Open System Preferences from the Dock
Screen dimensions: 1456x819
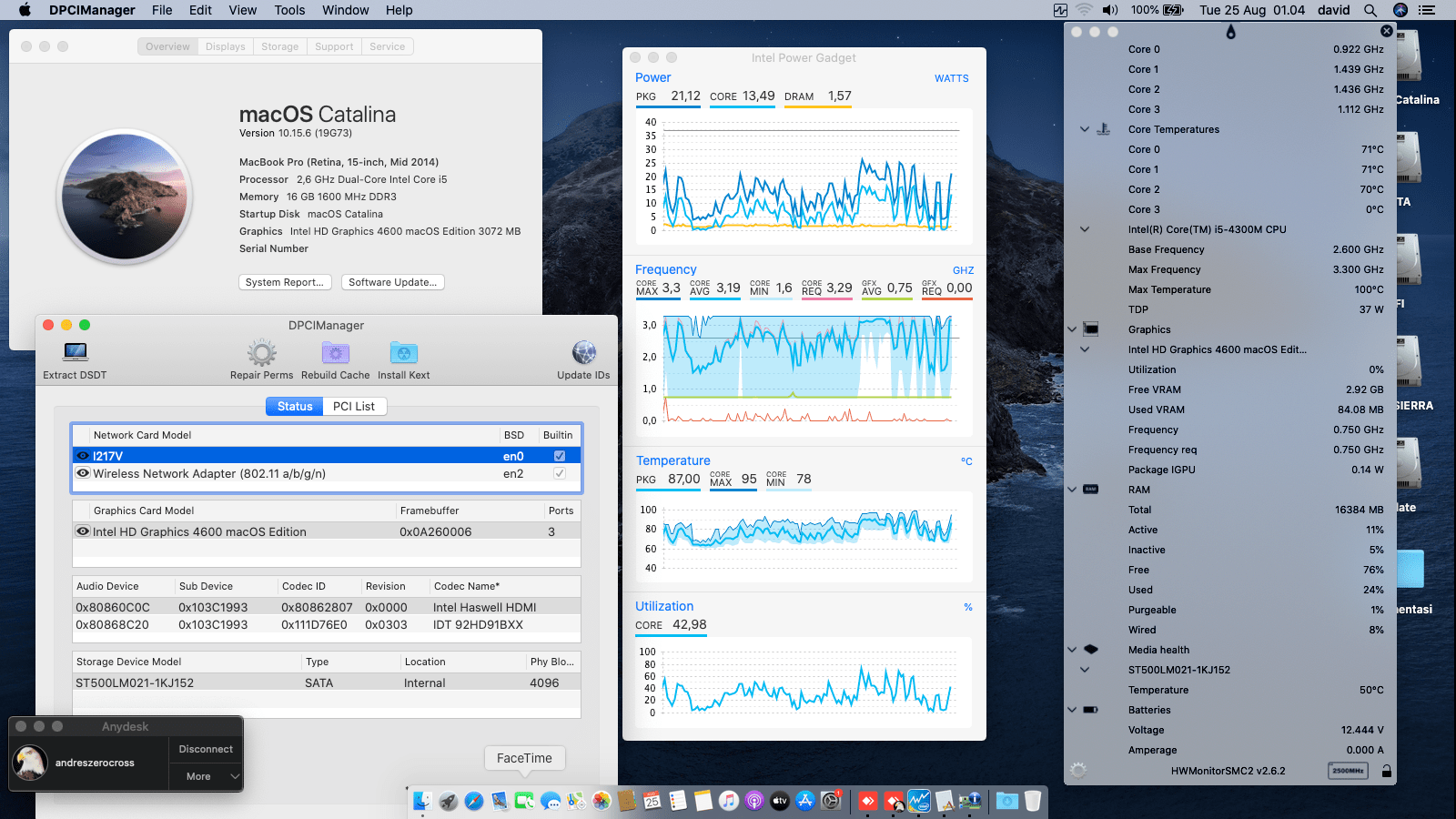(831, 801)
